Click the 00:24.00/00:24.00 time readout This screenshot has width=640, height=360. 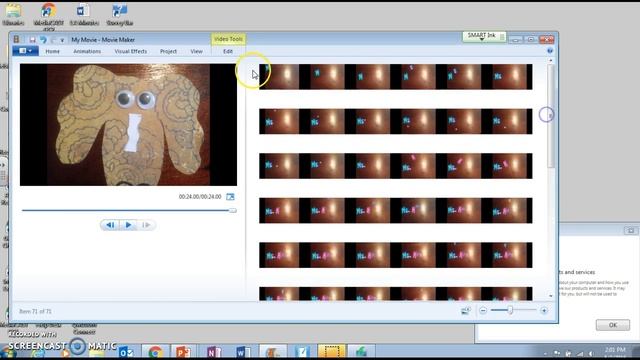tap(200, 197)
